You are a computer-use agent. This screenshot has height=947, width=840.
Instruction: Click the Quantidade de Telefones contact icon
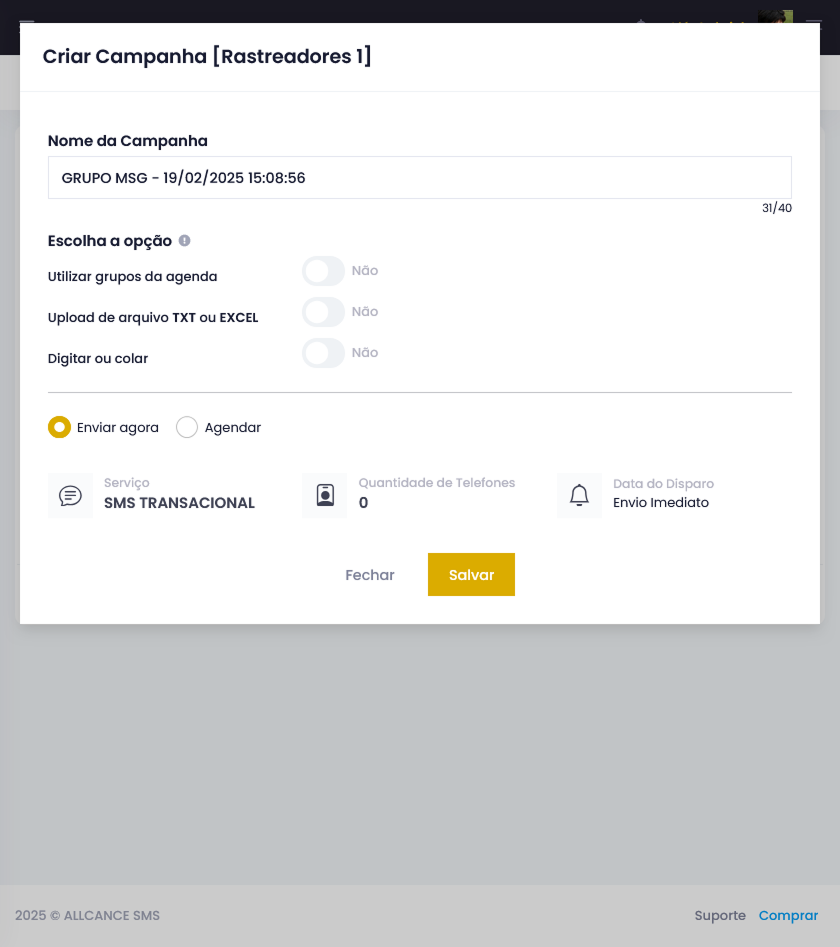[325, 495]
